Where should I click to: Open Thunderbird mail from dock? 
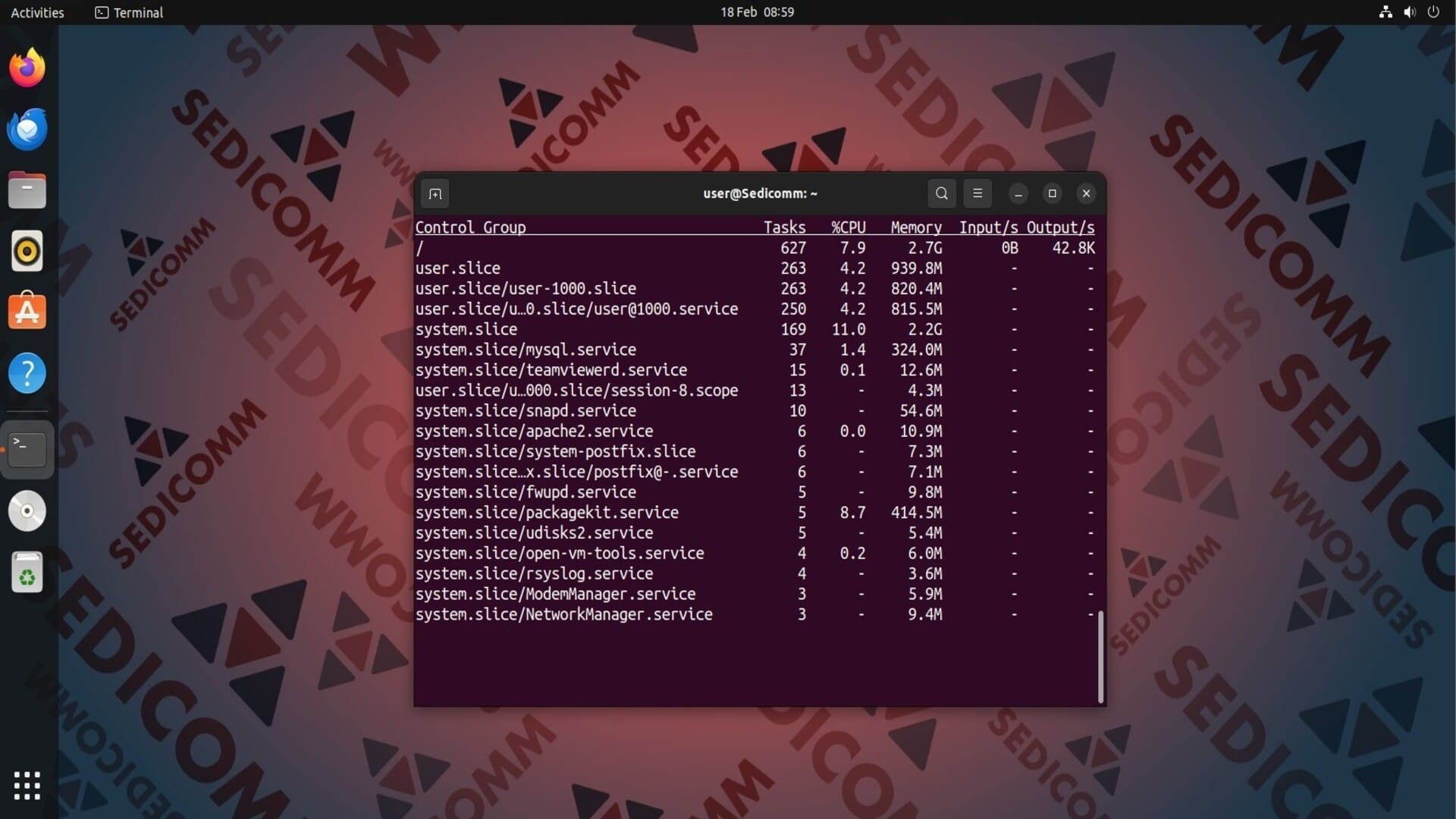pos(27,129)
